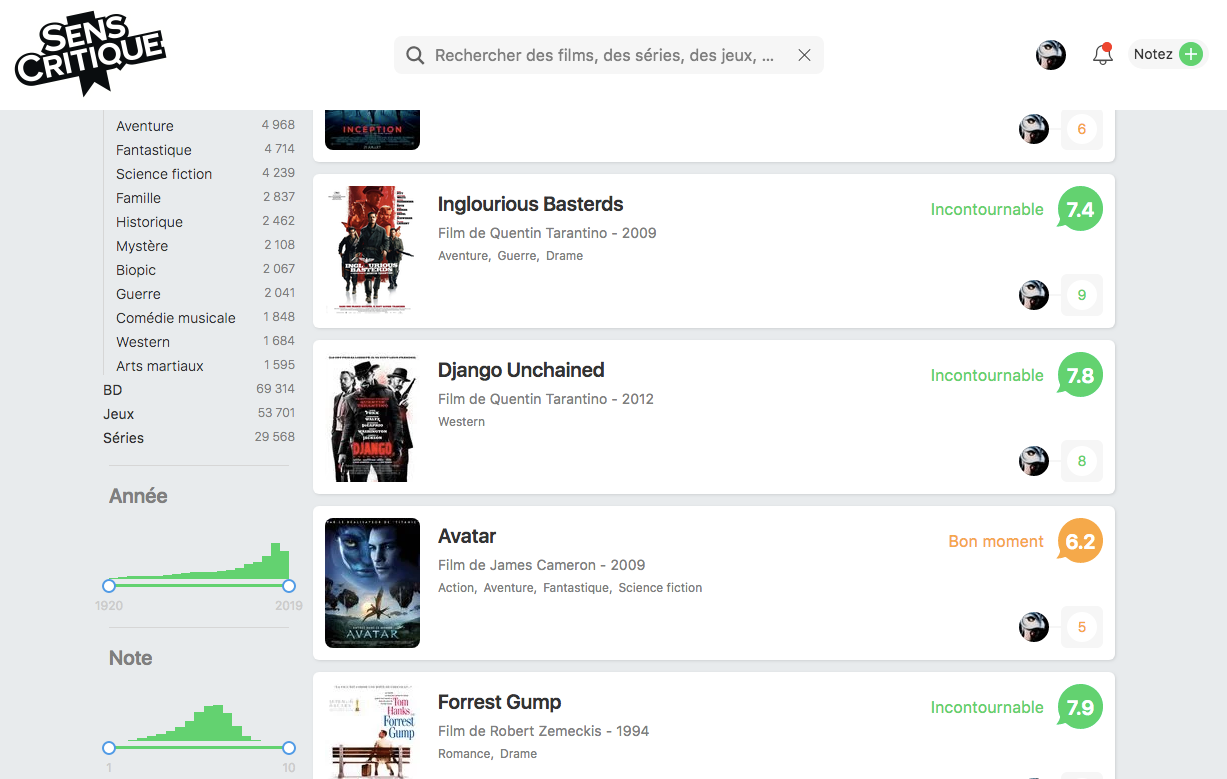Screen dimensions: 1227x779
Task: Click user avatar icon on the Avatar card
Action: pos(1034,627)
